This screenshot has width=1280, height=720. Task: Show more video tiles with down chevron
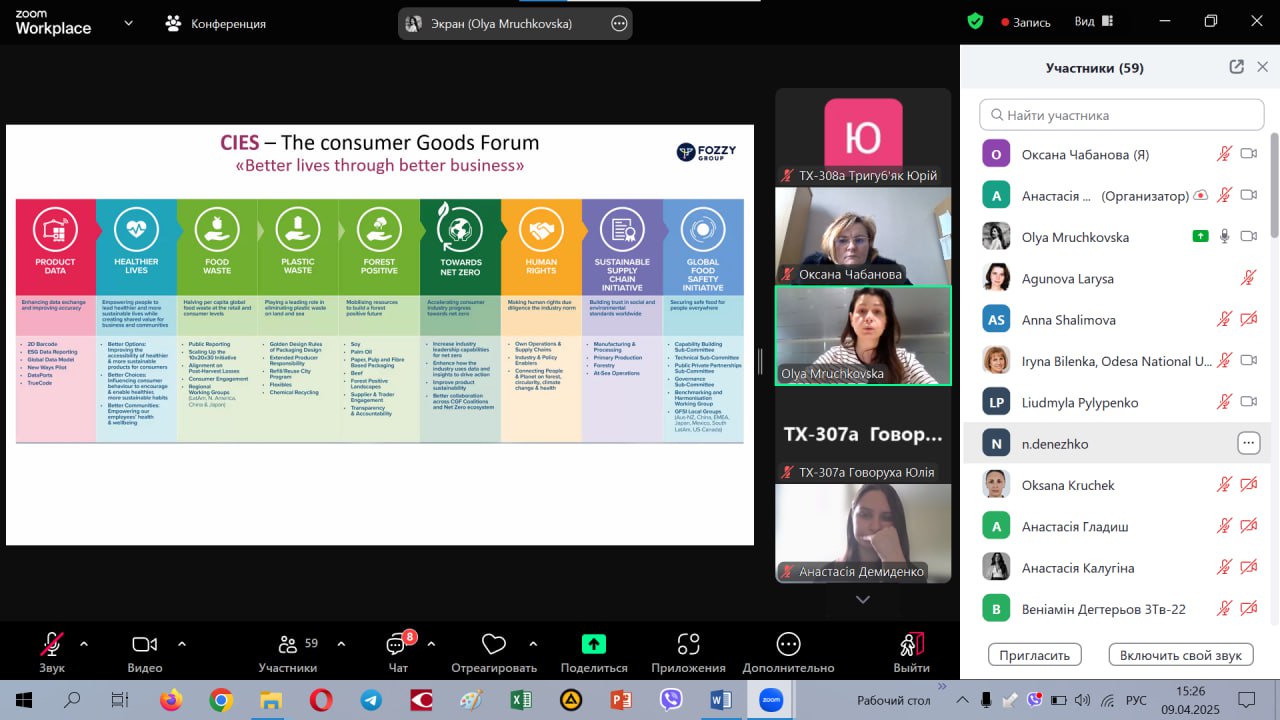[x=863, y=599]
